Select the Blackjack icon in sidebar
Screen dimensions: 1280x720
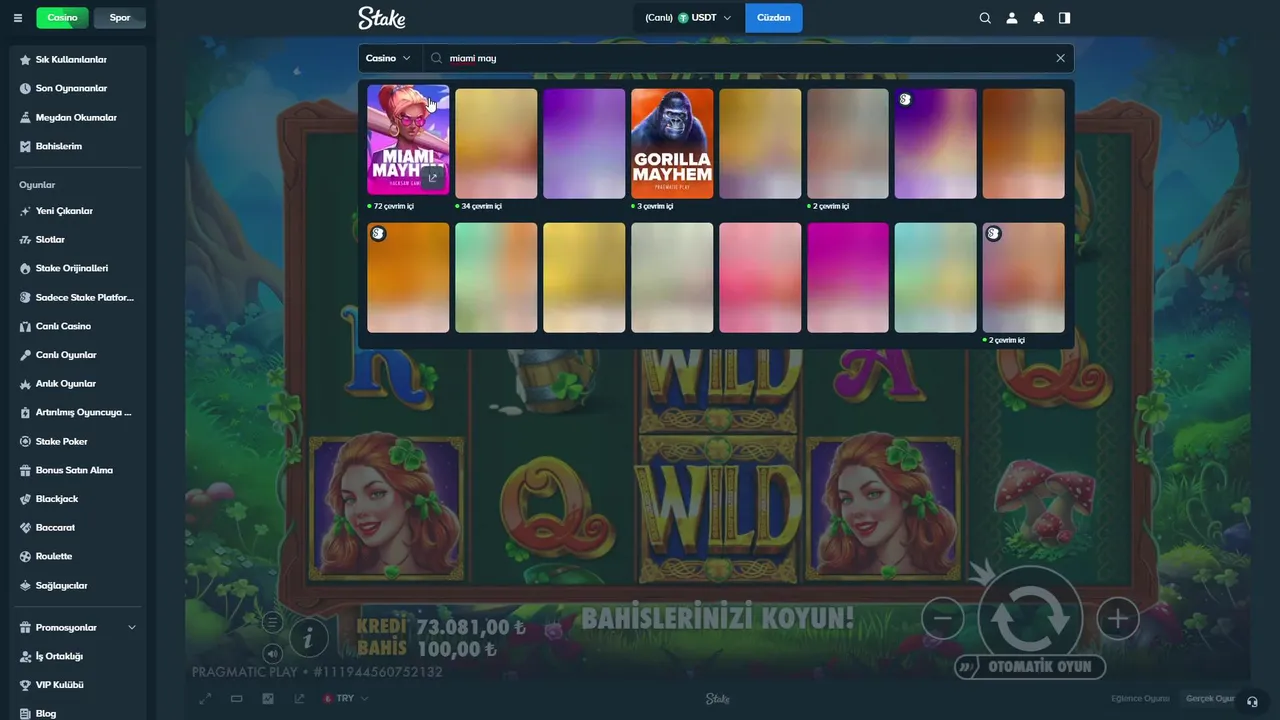point(26,499)
